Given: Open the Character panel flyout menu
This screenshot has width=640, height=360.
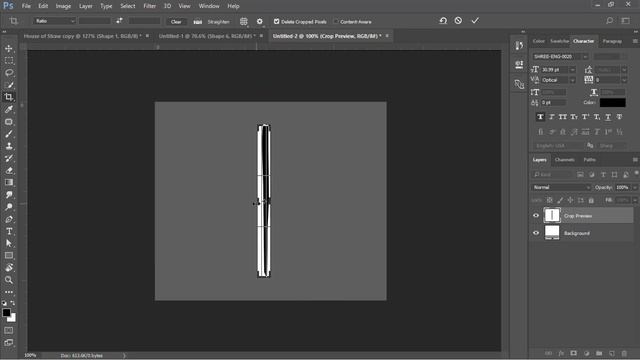Looking at the screenshot, I should [635, 41].
